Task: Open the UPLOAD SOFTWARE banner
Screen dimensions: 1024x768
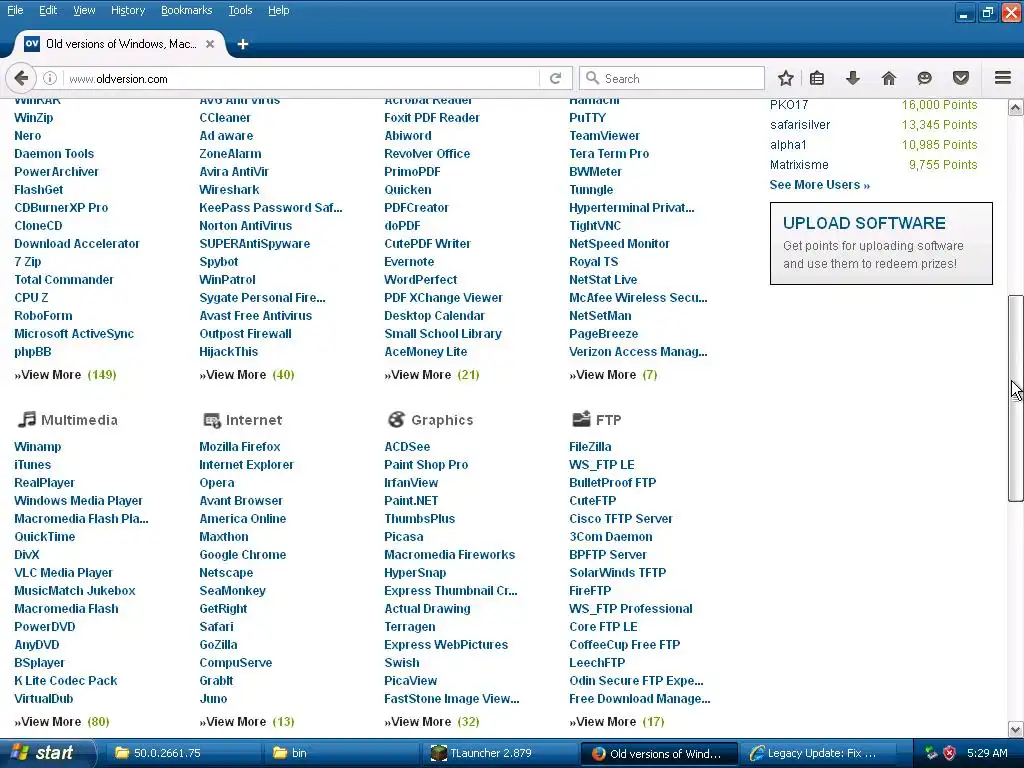Action: pyautogui.click(x=881, y=243)
